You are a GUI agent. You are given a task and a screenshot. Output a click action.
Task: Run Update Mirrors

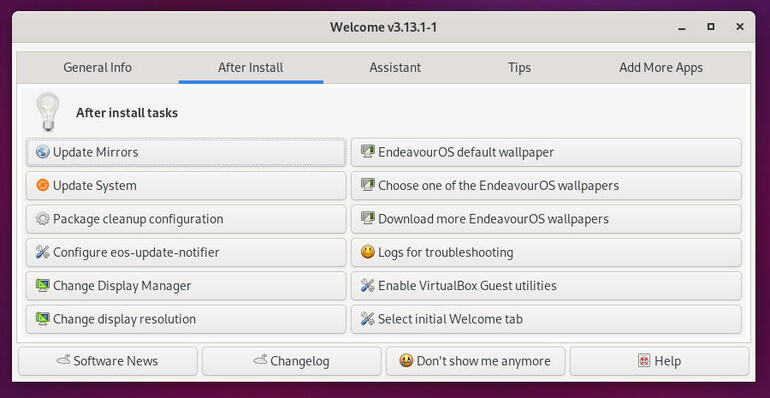click(x=186, y=152)
